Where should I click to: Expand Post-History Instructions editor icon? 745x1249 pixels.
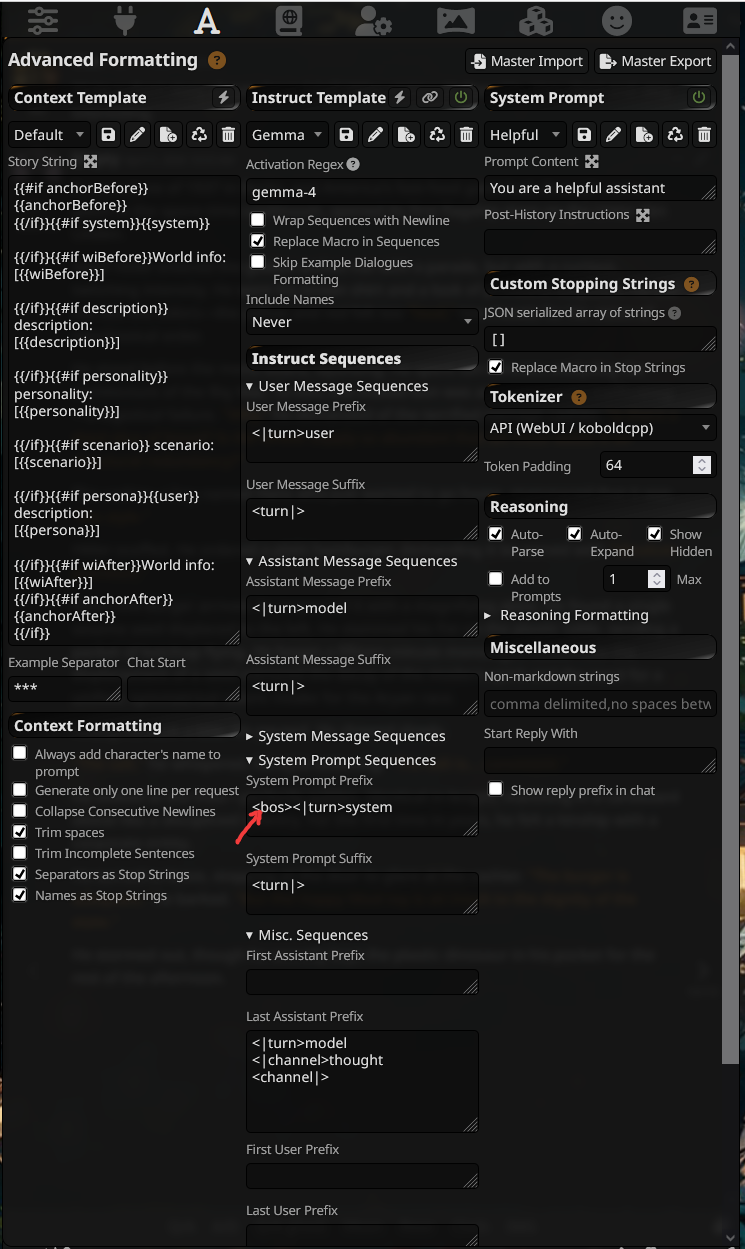pyautogui.click(x=642, y=215)
